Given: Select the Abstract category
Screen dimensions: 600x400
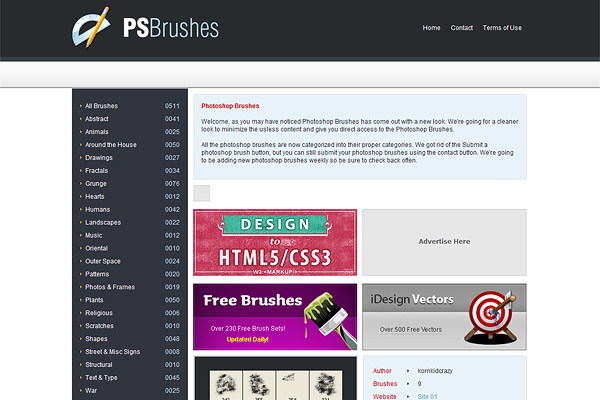Looking at the screenshot, I should coord(97,119).
